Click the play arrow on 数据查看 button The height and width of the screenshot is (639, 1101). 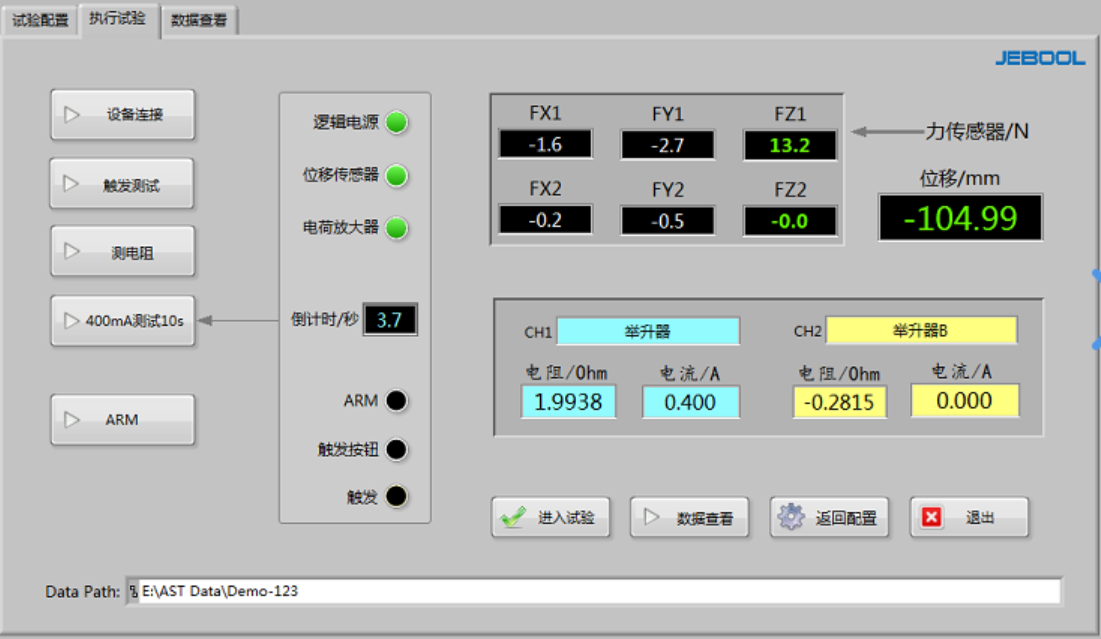(652, 517)
